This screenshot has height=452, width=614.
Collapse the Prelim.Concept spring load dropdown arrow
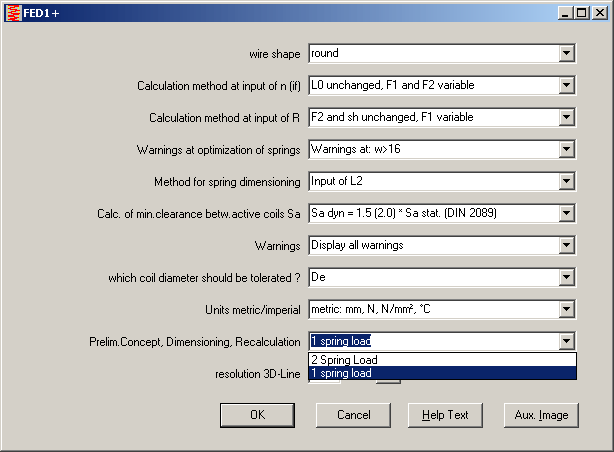coord(566,342)
